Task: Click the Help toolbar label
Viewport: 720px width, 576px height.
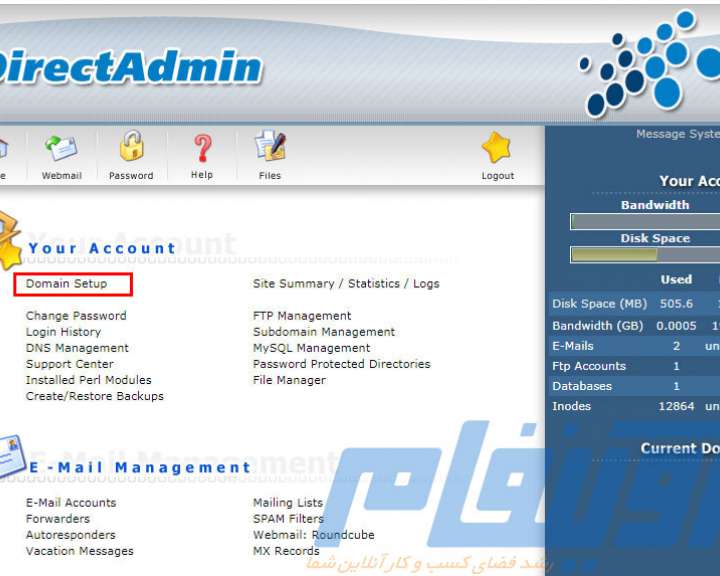Action: point(202,175)
